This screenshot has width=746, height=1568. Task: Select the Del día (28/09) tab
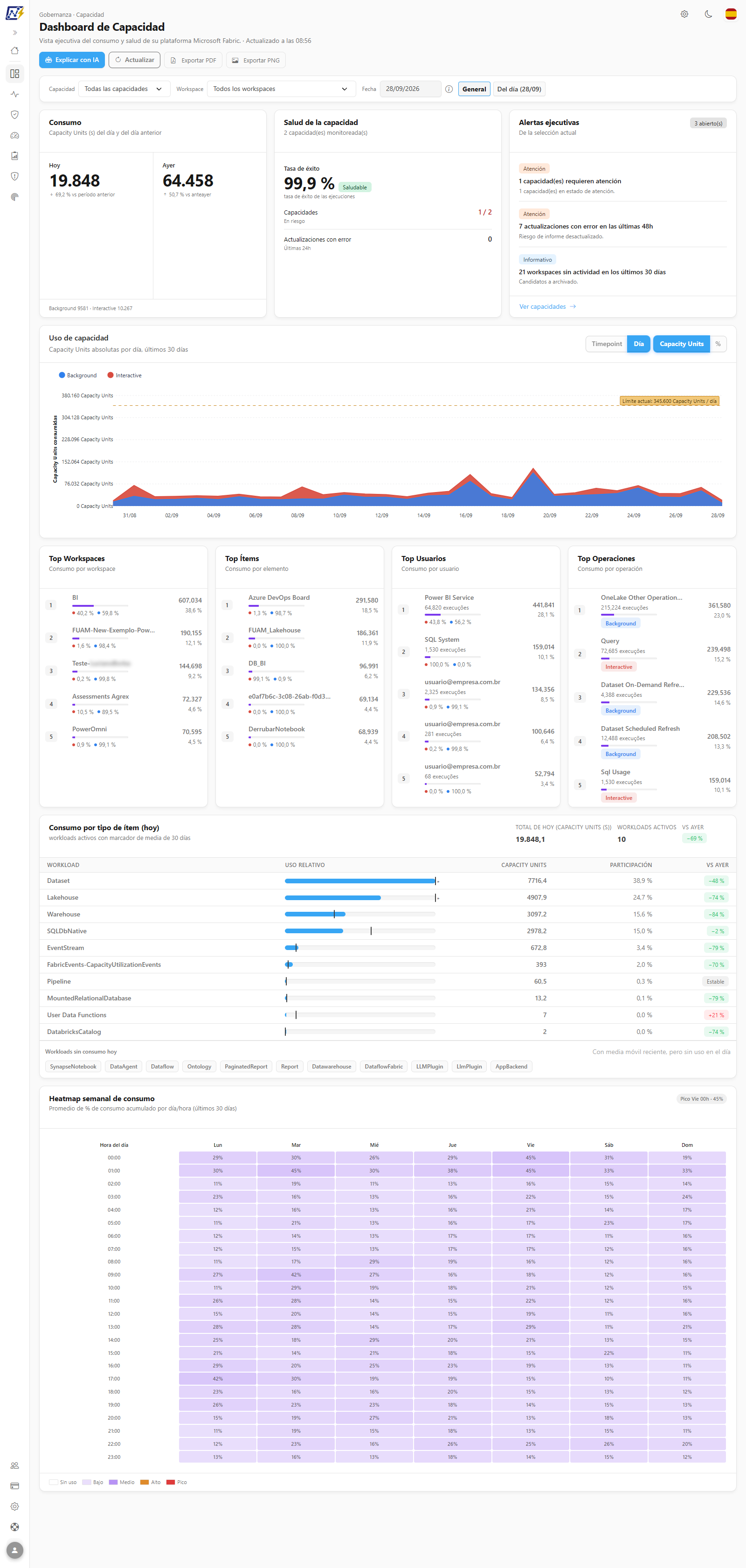click(519, 89)
